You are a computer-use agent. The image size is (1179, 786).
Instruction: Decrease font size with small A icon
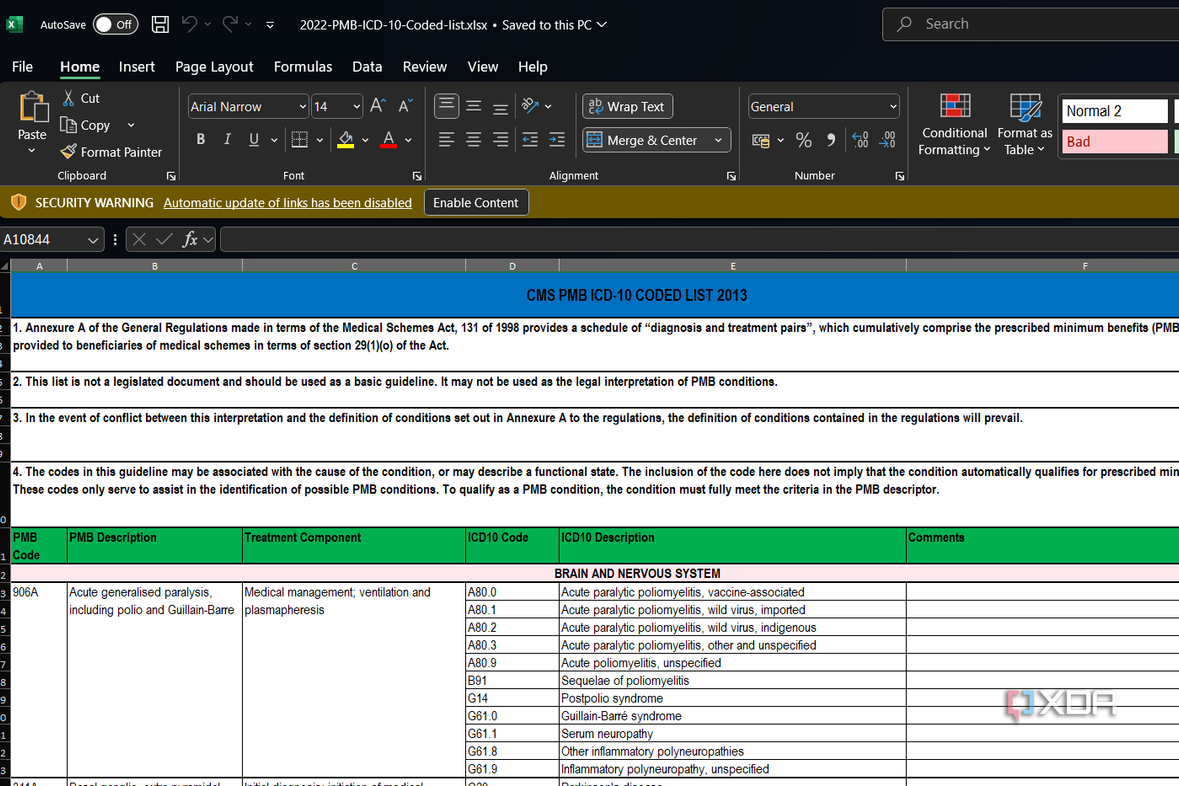(x=405, y=106)
